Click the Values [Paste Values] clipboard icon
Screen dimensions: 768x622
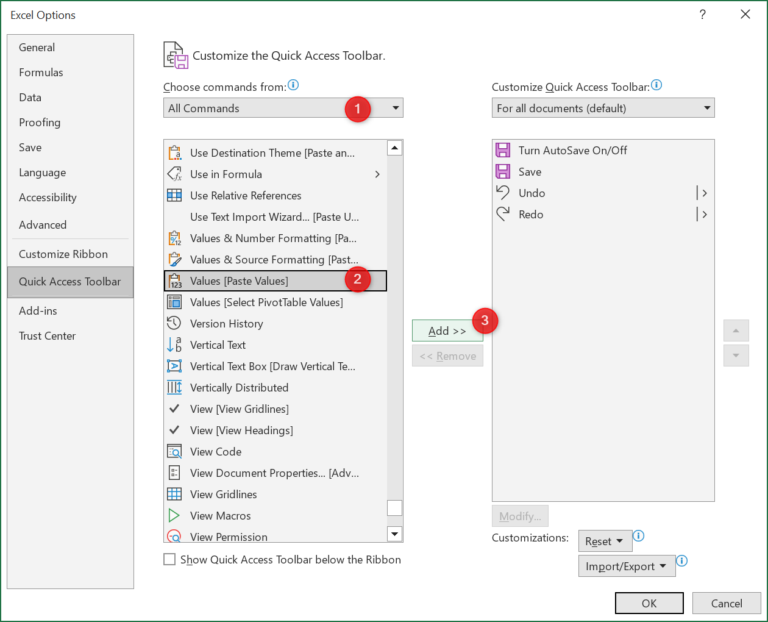(175, 281)
